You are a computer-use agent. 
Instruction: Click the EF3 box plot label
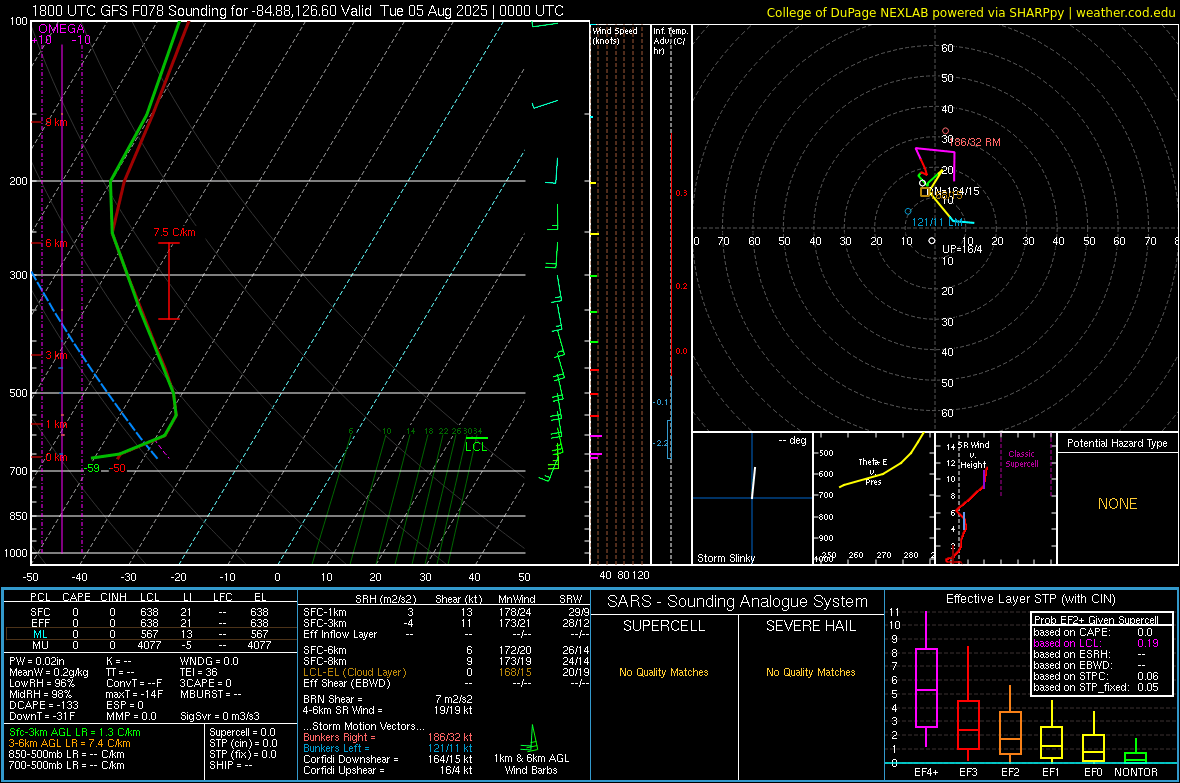968,772
